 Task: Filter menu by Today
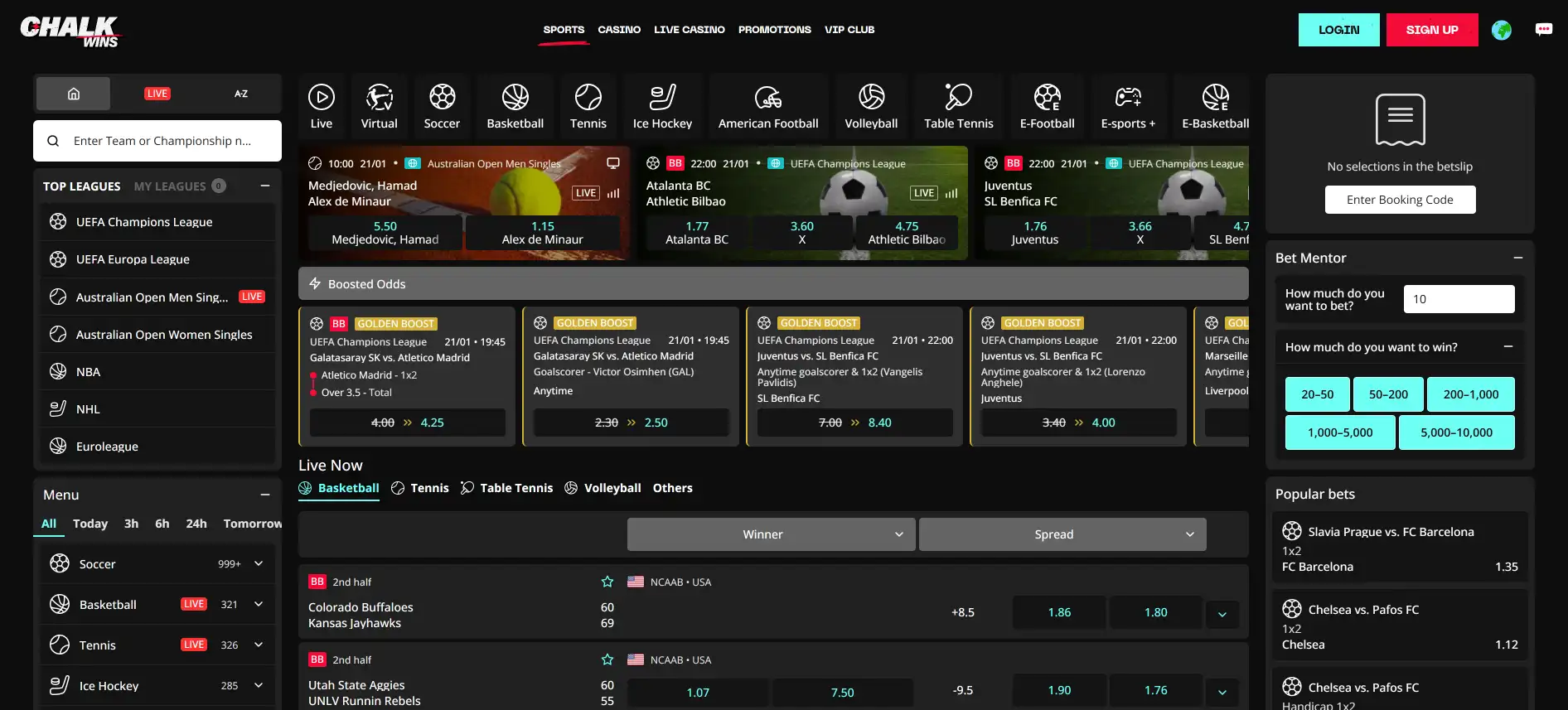coord(90,524)
